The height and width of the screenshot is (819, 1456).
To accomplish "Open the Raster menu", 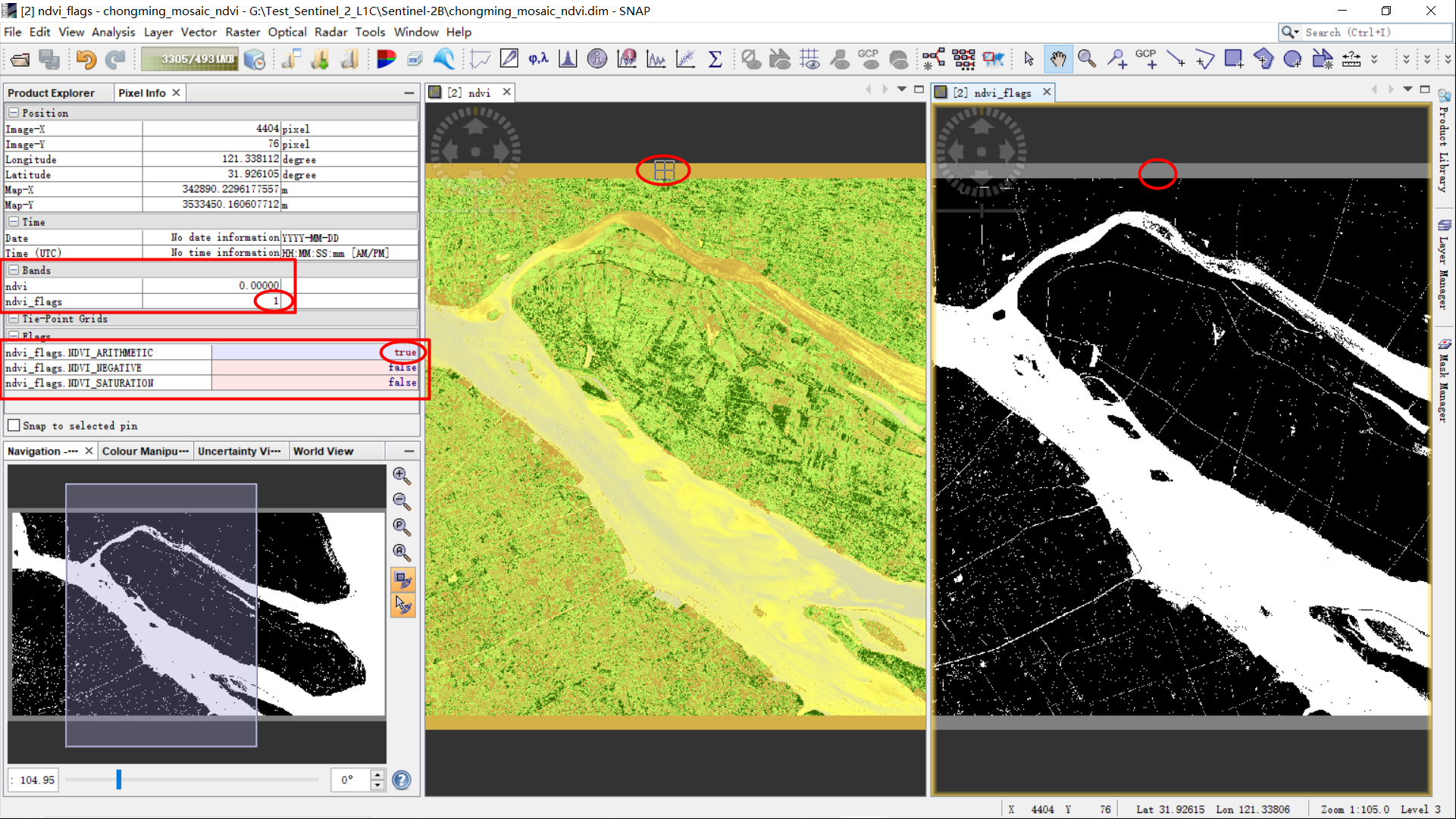I will point(242,32).
